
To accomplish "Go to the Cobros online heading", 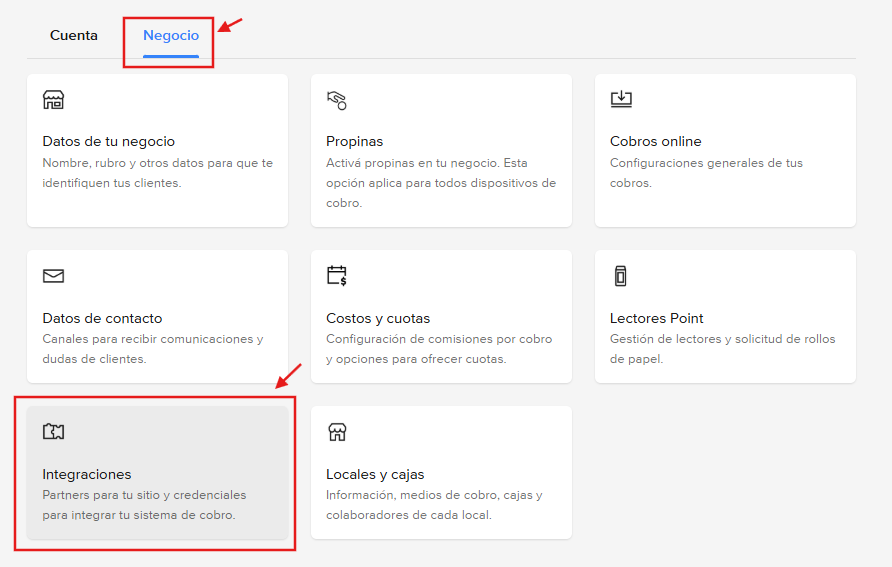I will (655, 141).
